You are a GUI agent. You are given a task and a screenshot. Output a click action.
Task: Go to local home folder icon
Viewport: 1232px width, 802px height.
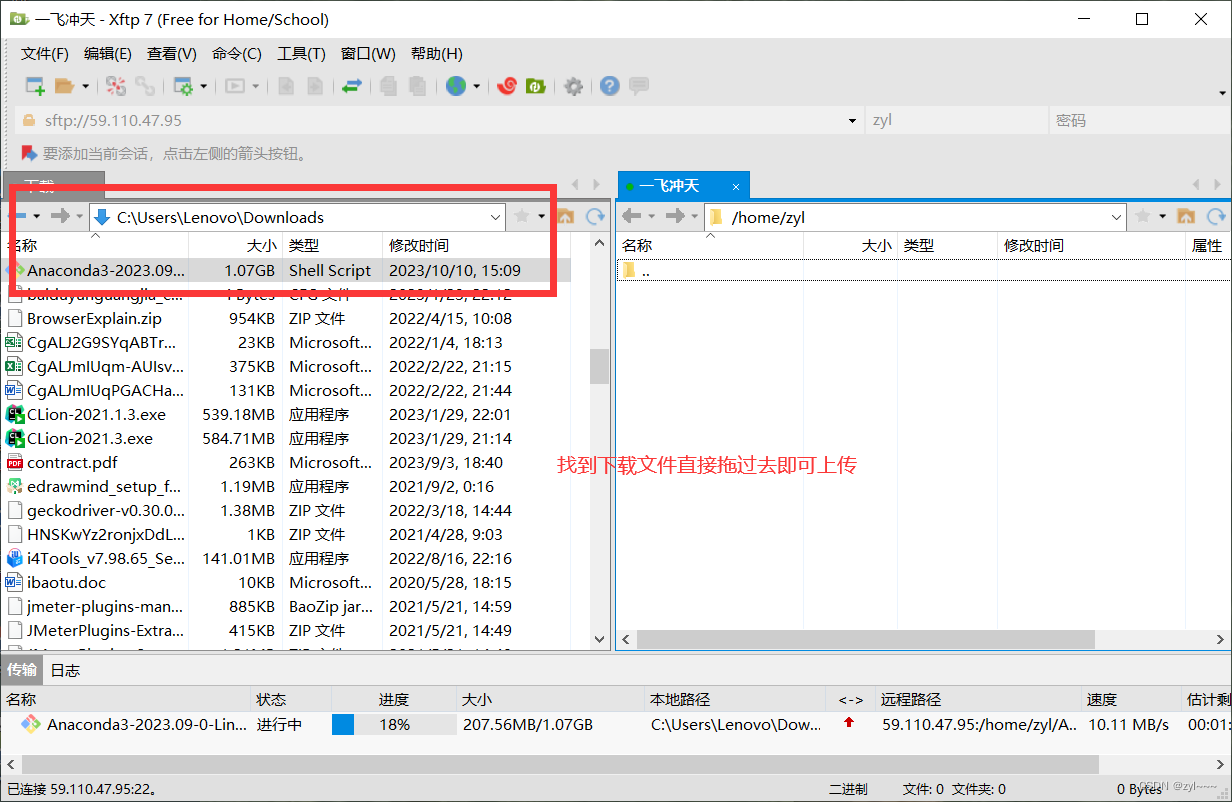click(x=565, y=216)
